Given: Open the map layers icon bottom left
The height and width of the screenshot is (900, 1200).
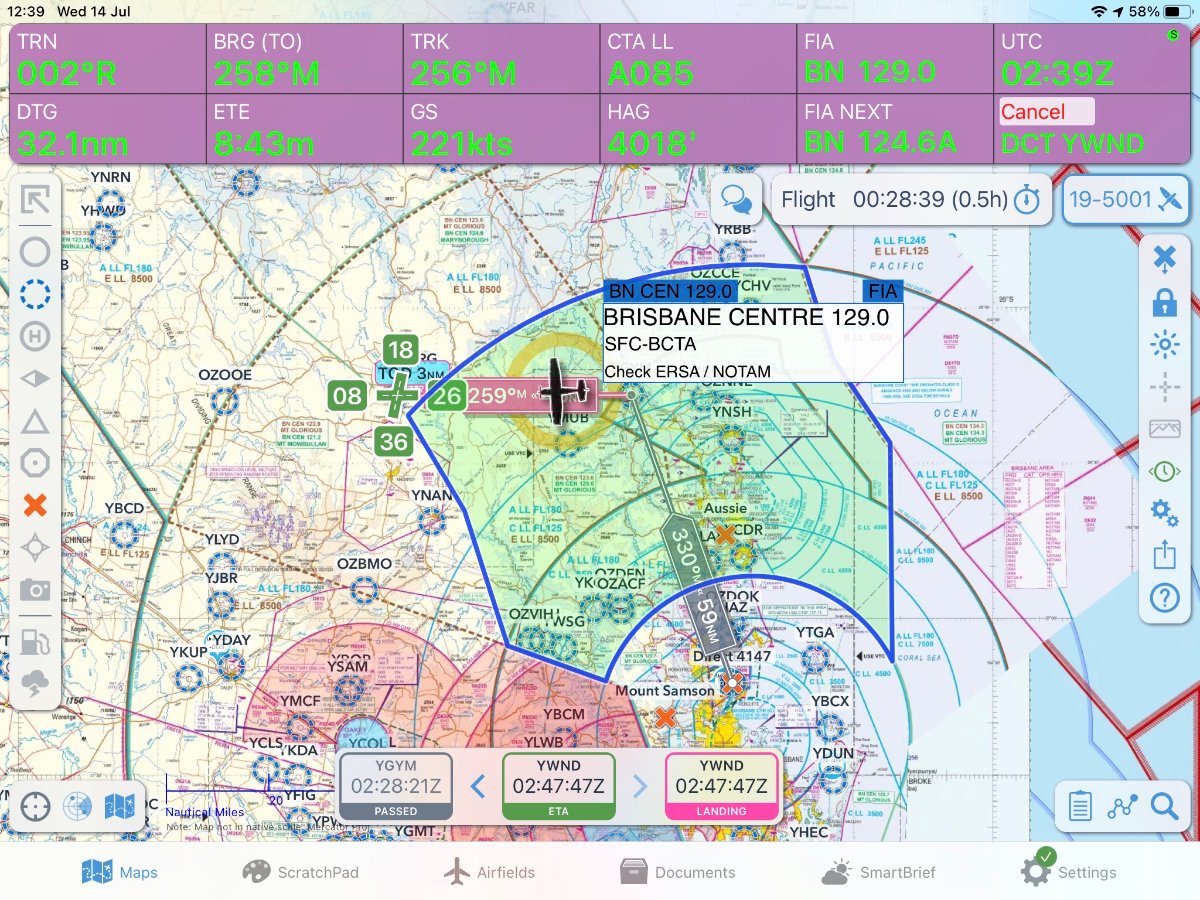Looking at the screenshot, I should pos(120,806).
